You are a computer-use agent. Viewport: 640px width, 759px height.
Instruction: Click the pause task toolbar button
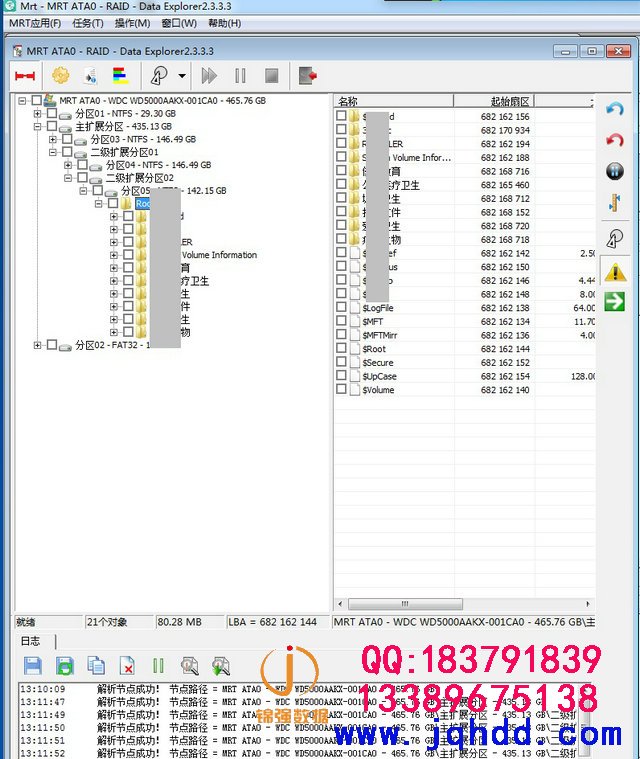pyautogui.click(x=240, y=76)
